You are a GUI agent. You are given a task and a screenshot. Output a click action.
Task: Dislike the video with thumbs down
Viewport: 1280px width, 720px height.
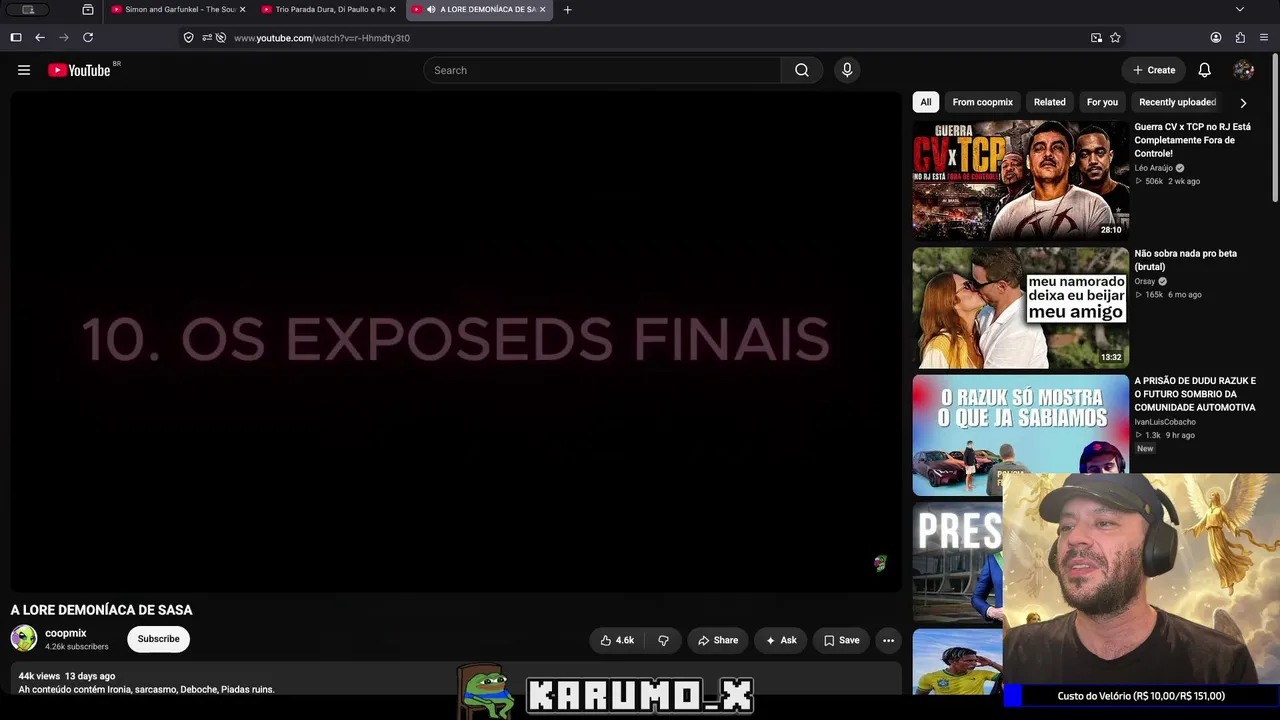click(663, 640)
